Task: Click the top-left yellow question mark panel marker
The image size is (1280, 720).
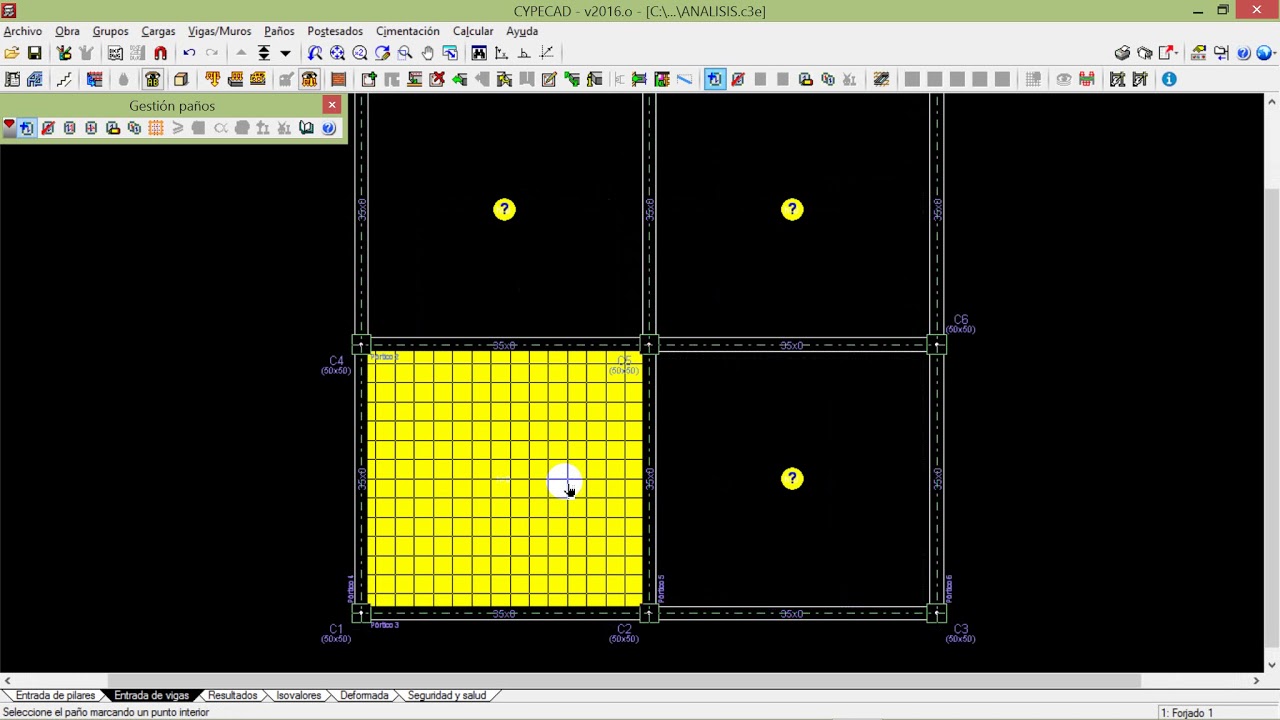Action: coord(504,209)
